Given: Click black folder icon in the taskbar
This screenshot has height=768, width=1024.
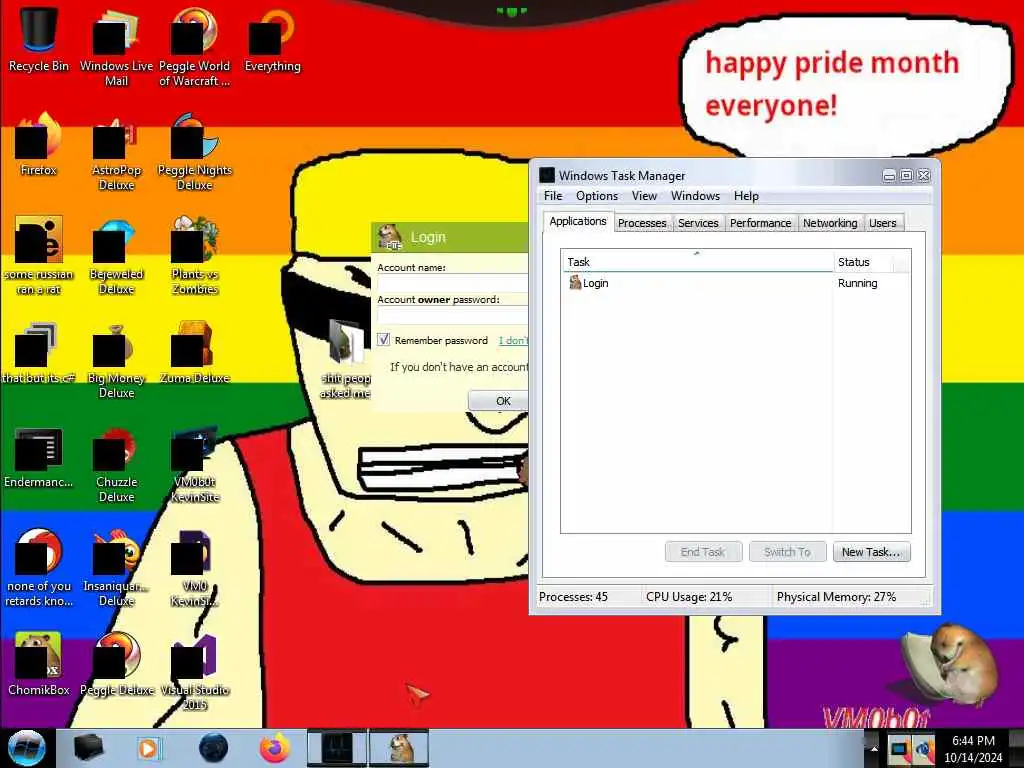Looking at the screenshot, I should coord(88,748).
